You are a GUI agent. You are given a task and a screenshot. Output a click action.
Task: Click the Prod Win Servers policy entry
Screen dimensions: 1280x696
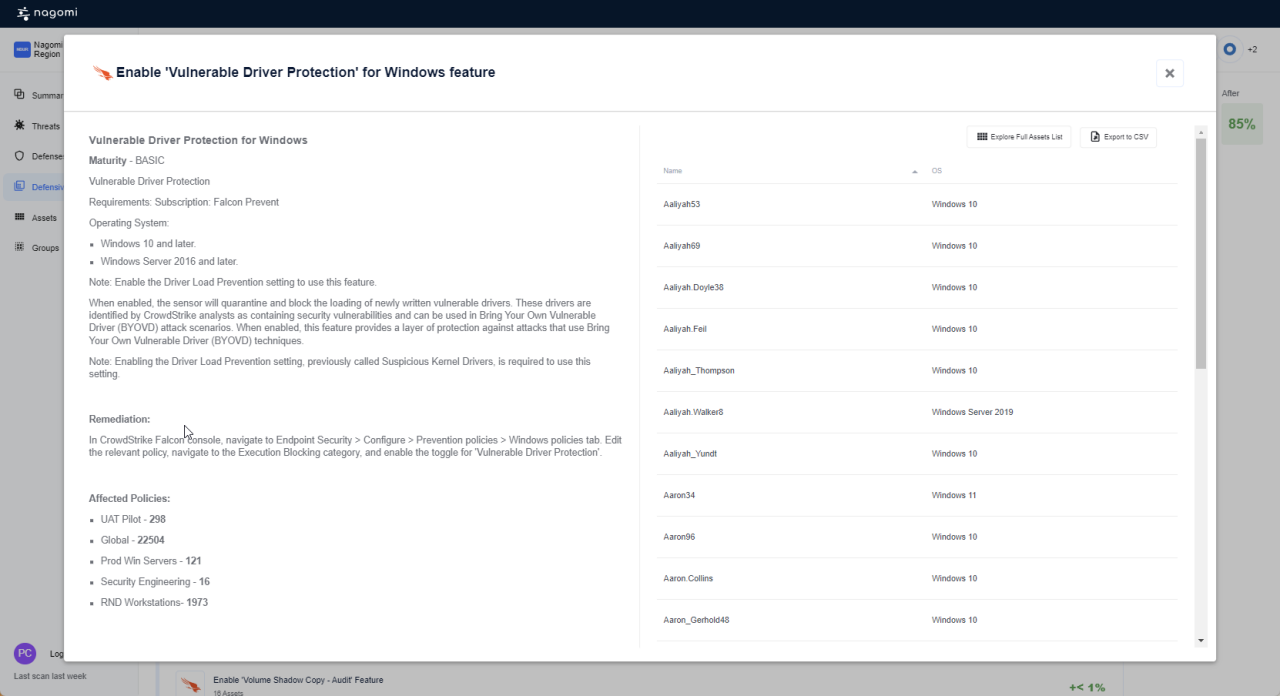(151, 561)
